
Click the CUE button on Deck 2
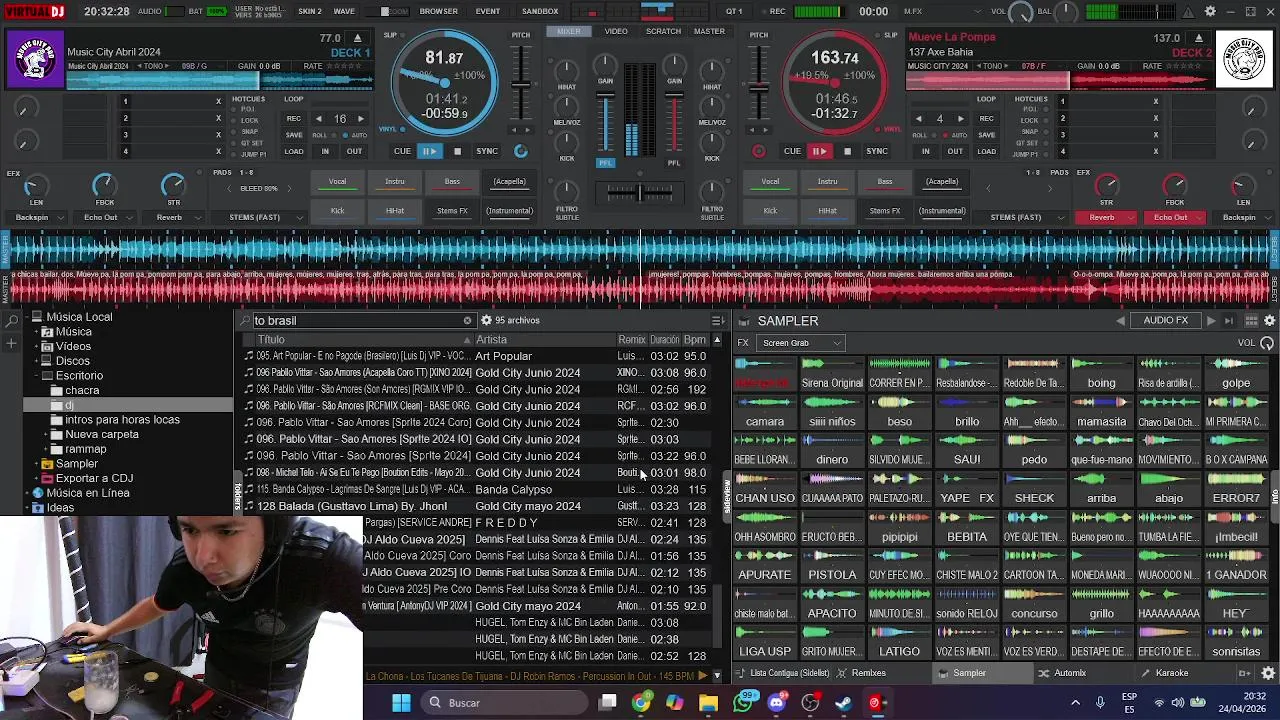(x=792, y=151)
